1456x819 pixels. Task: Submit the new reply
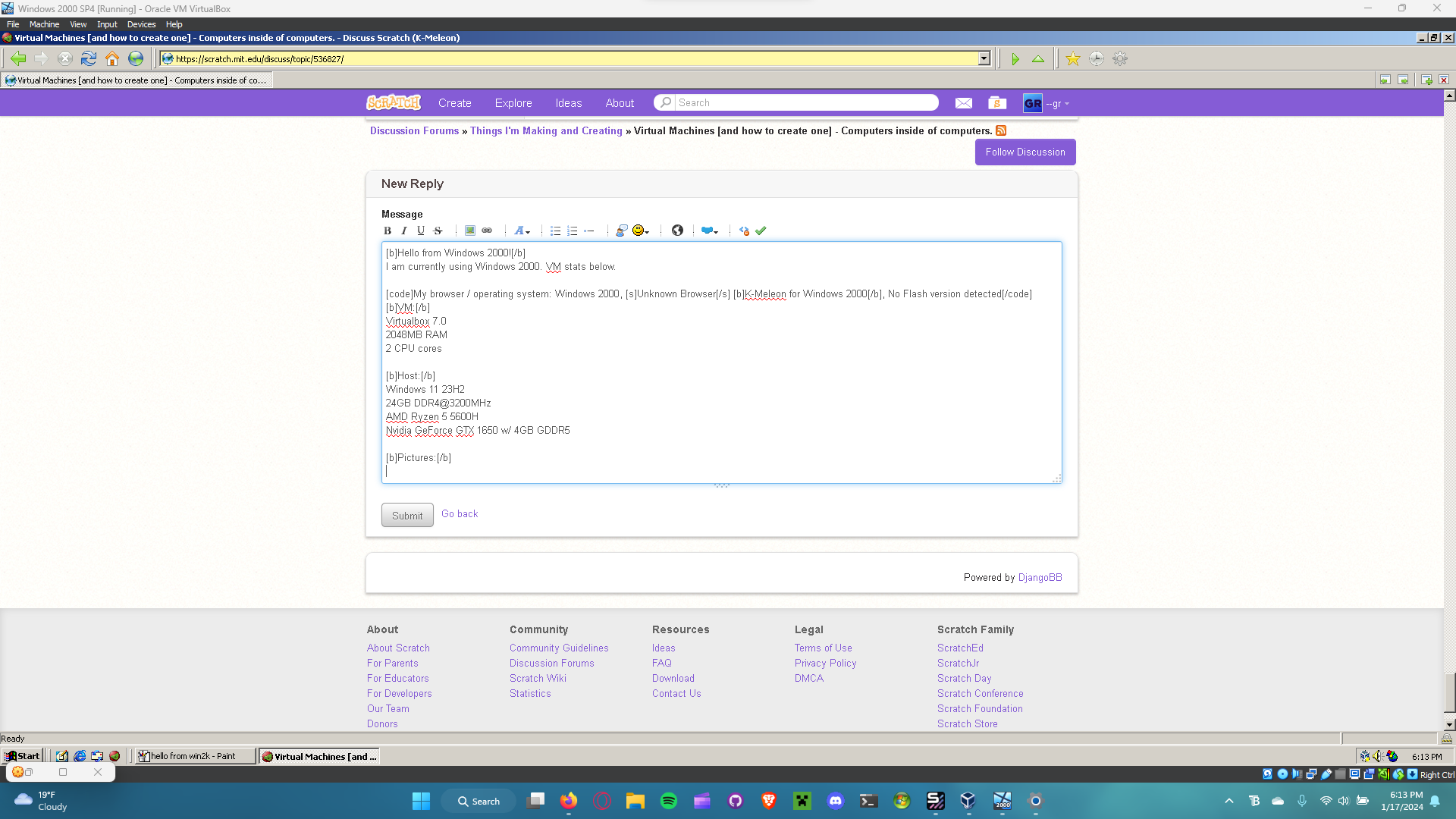tap(407, 516)
